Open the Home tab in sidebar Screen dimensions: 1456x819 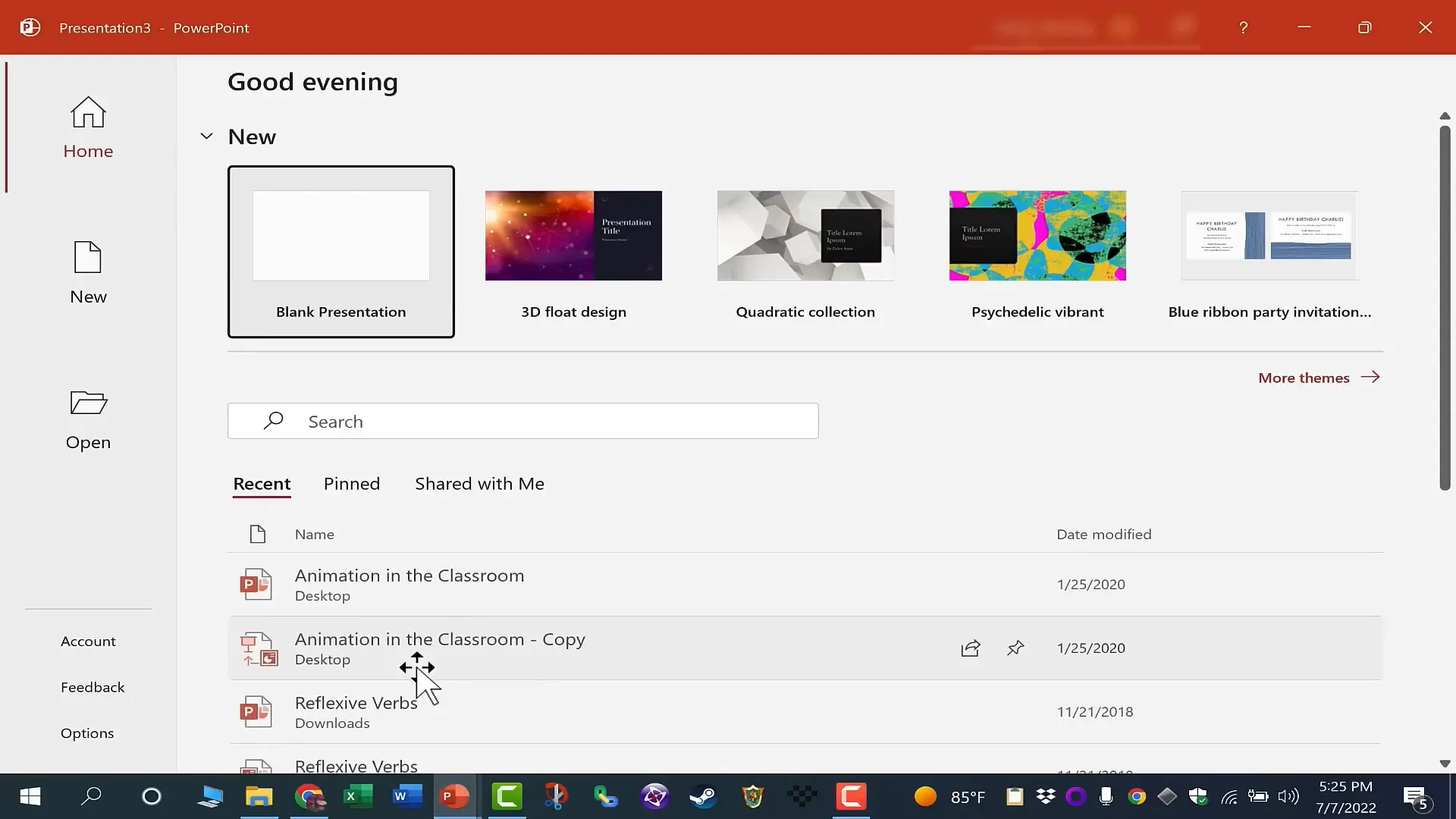88,127
